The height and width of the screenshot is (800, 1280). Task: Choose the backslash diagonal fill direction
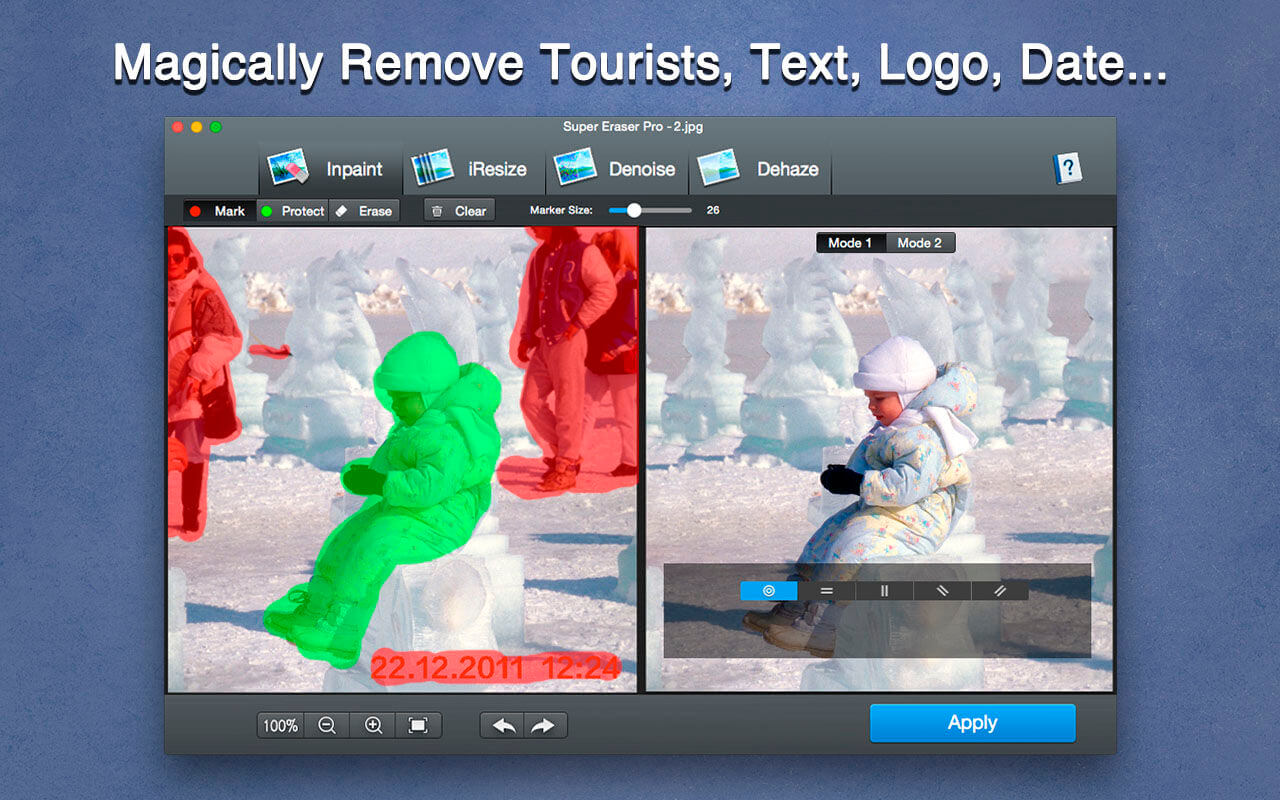coord(942,591)
